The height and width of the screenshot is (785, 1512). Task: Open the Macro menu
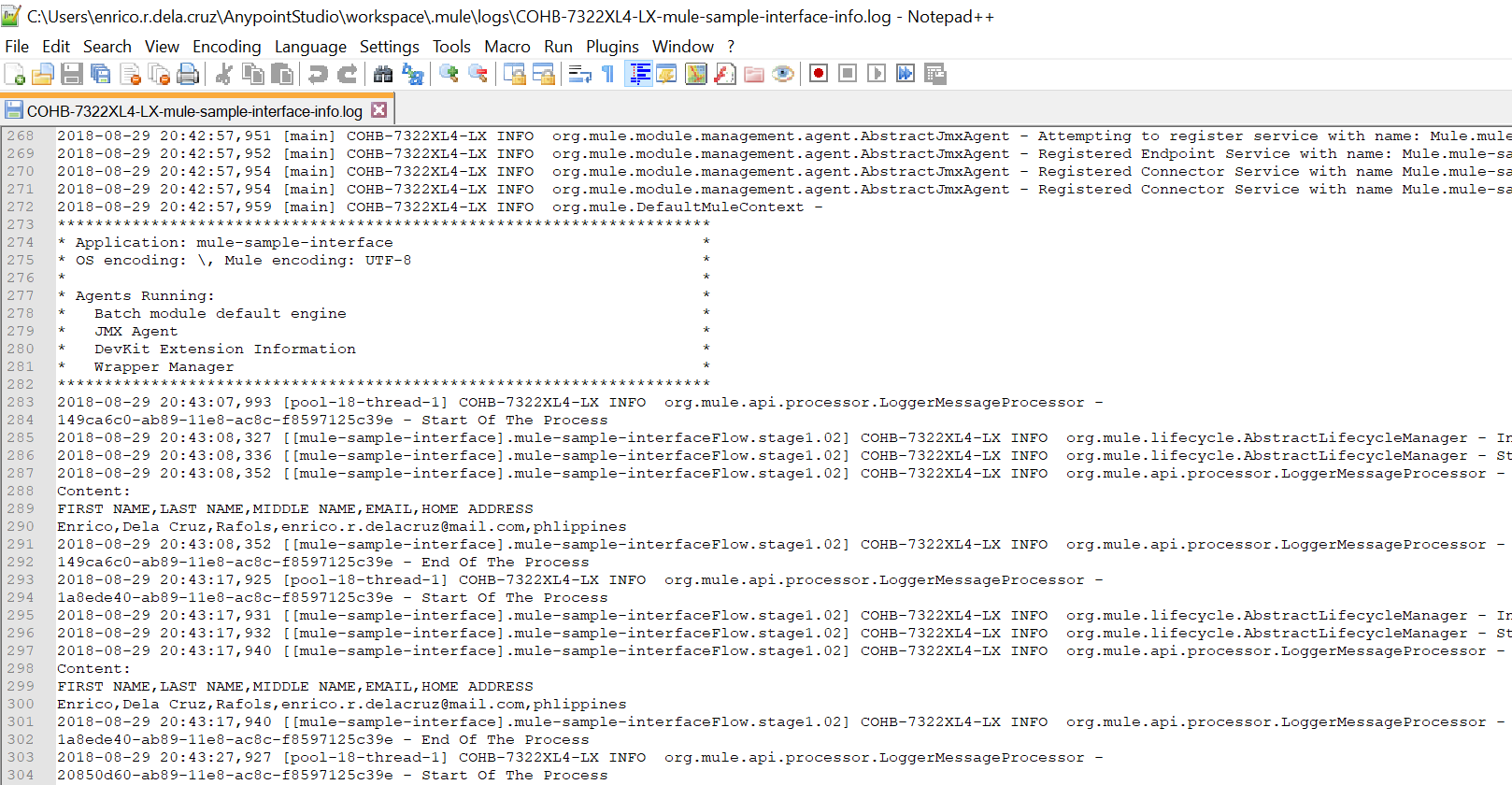[x=507, y=47]
